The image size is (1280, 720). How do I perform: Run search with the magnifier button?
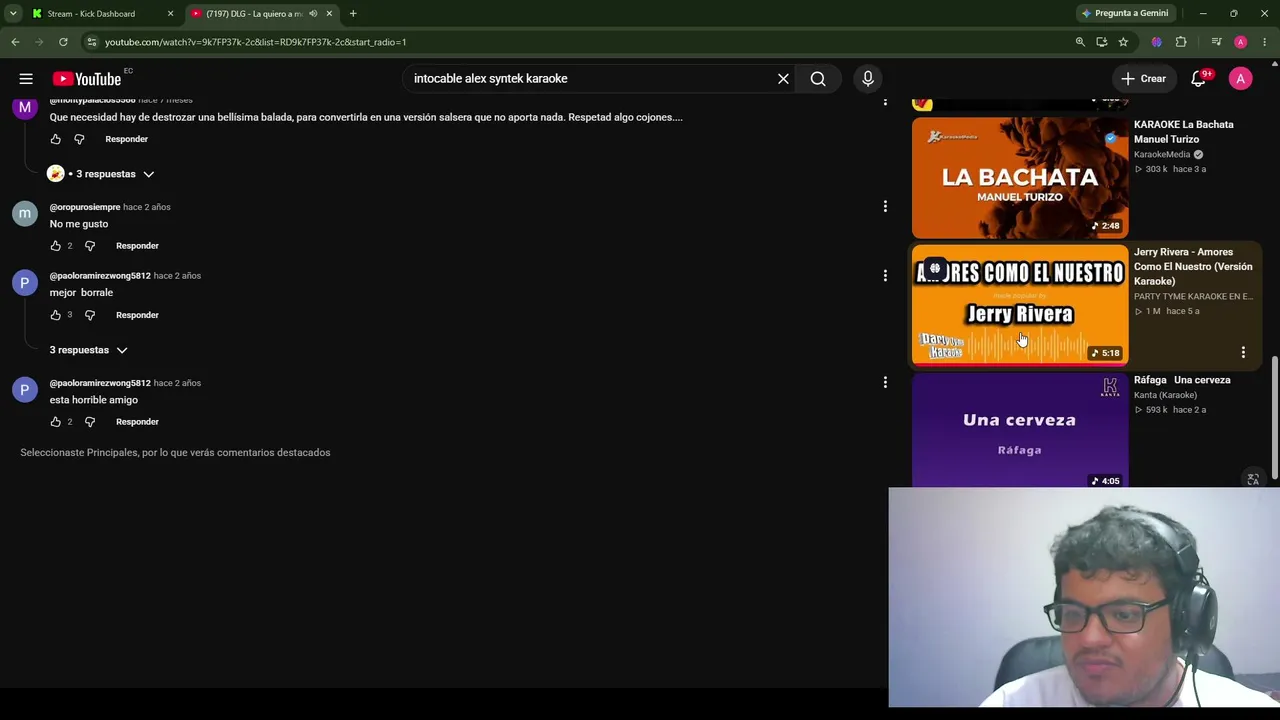point(818,79)
